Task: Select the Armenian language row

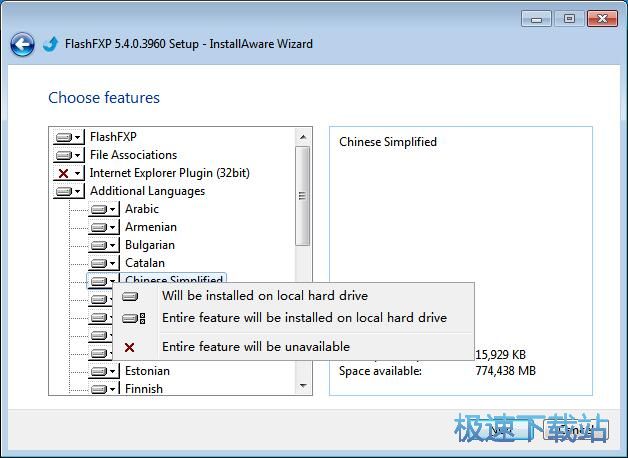Action: point(151,227)
